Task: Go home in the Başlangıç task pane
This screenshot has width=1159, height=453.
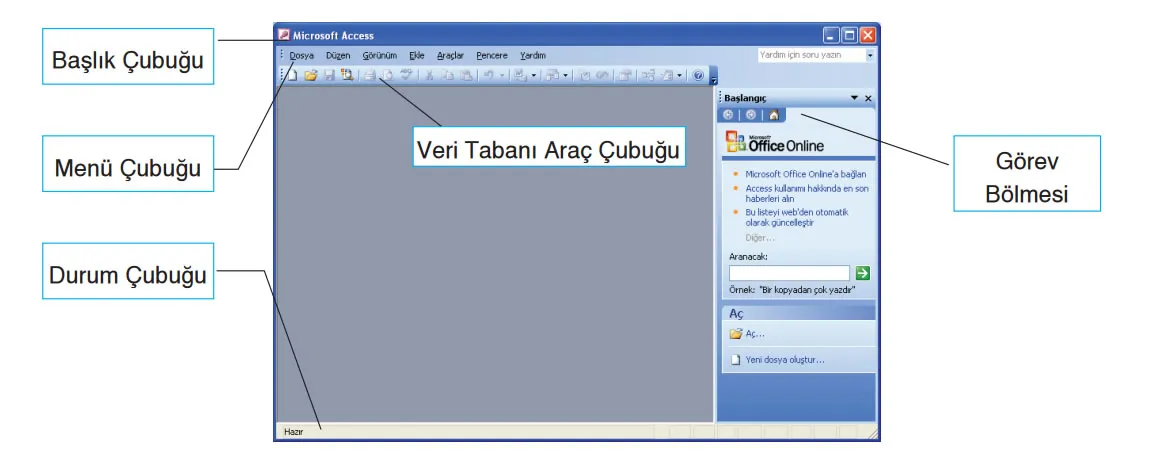Action: pos(774,115)
